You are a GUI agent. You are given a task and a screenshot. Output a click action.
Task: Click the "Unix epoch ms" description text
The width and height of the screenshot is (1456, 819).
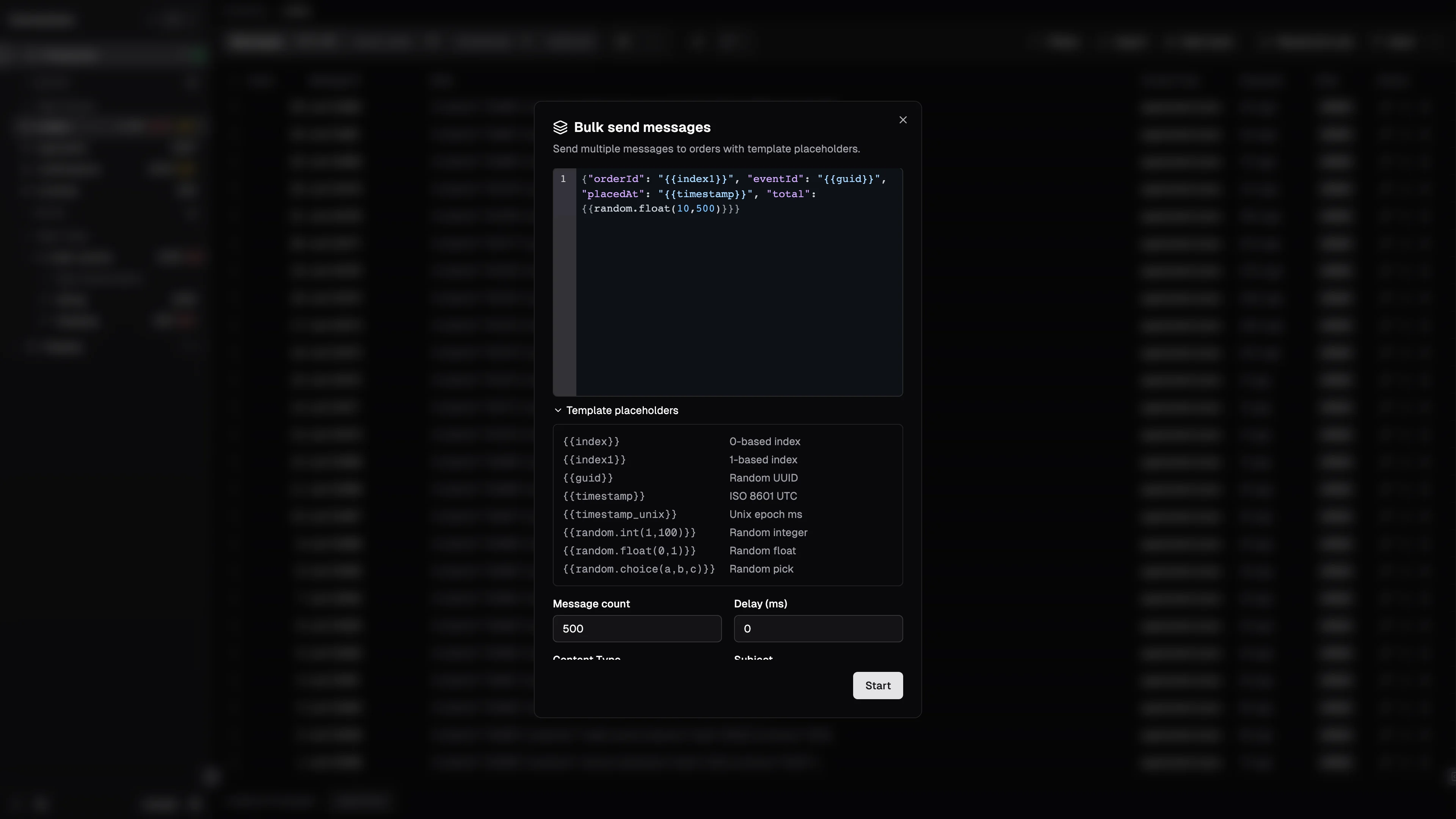click(x=765, y=515)
